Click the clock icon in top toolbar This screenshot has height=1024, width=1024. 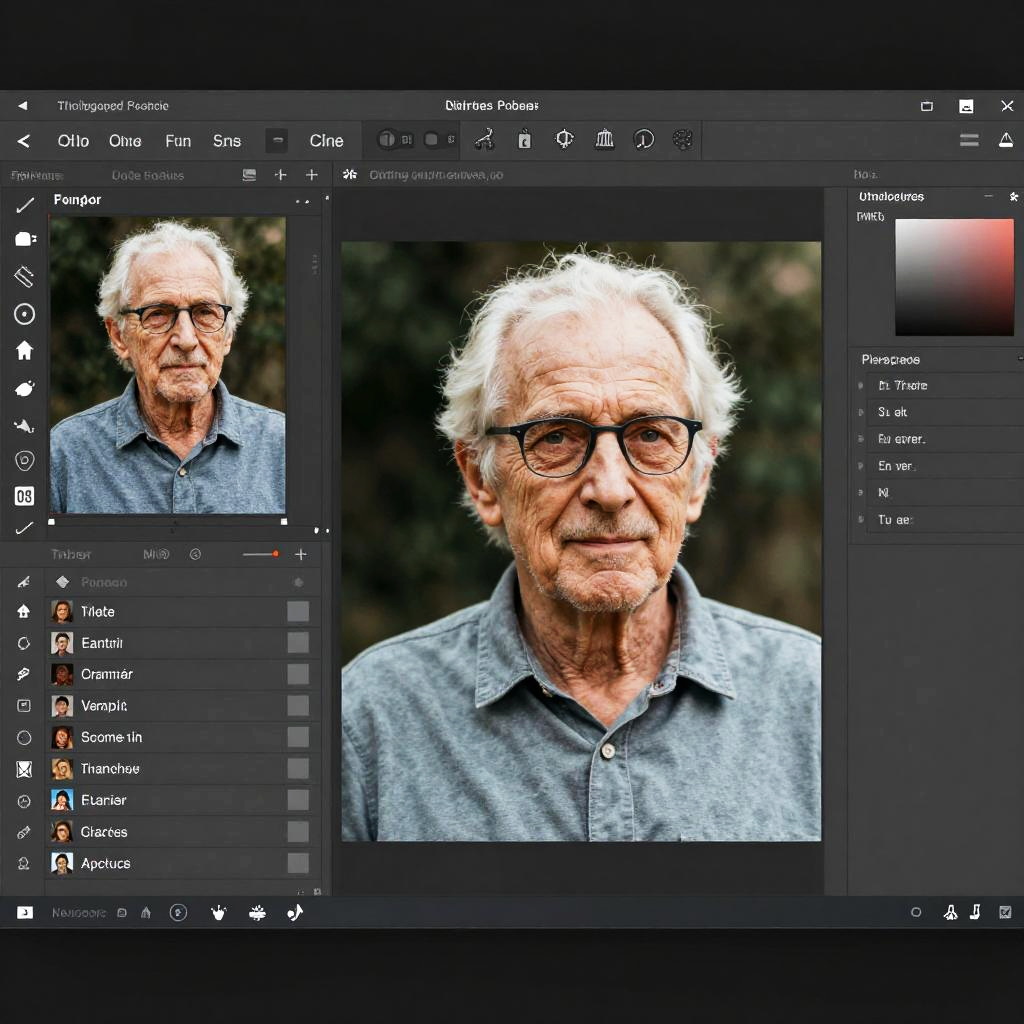point(644,140)
